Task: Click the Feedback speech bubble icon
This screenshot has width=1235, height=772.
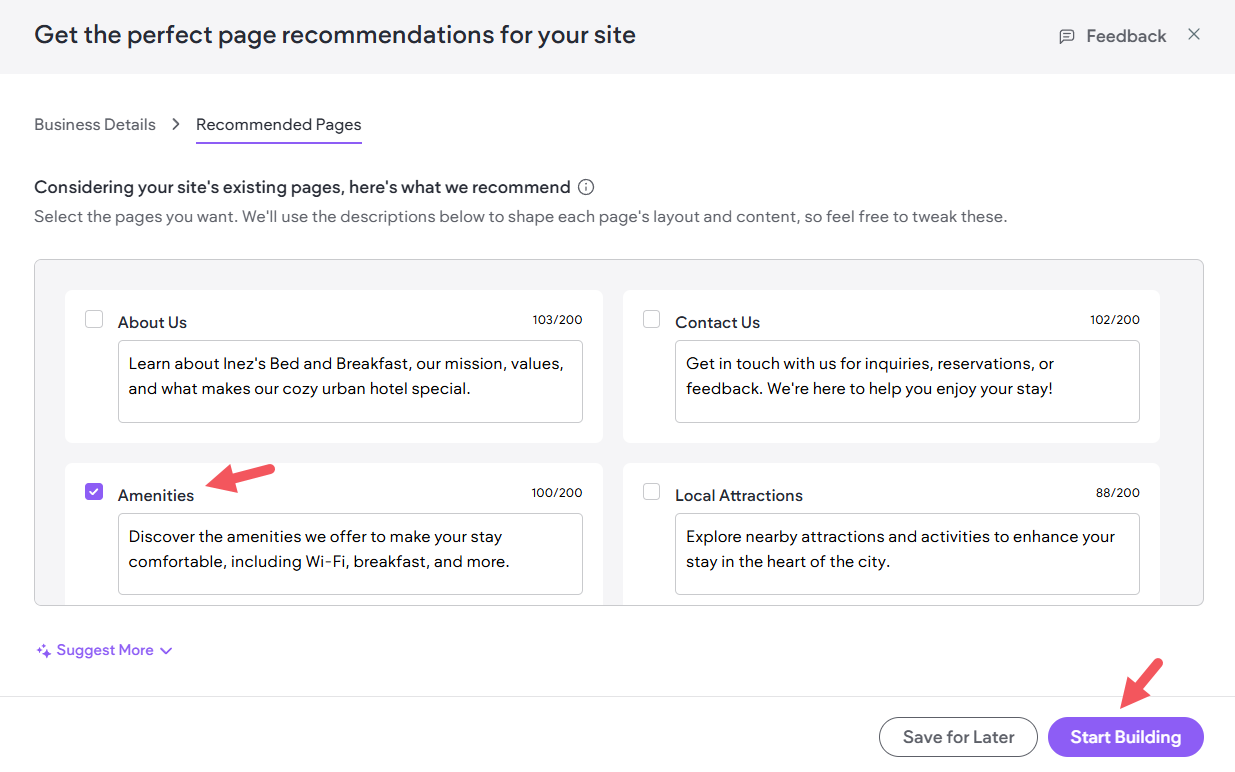Action: (1067, 36)
